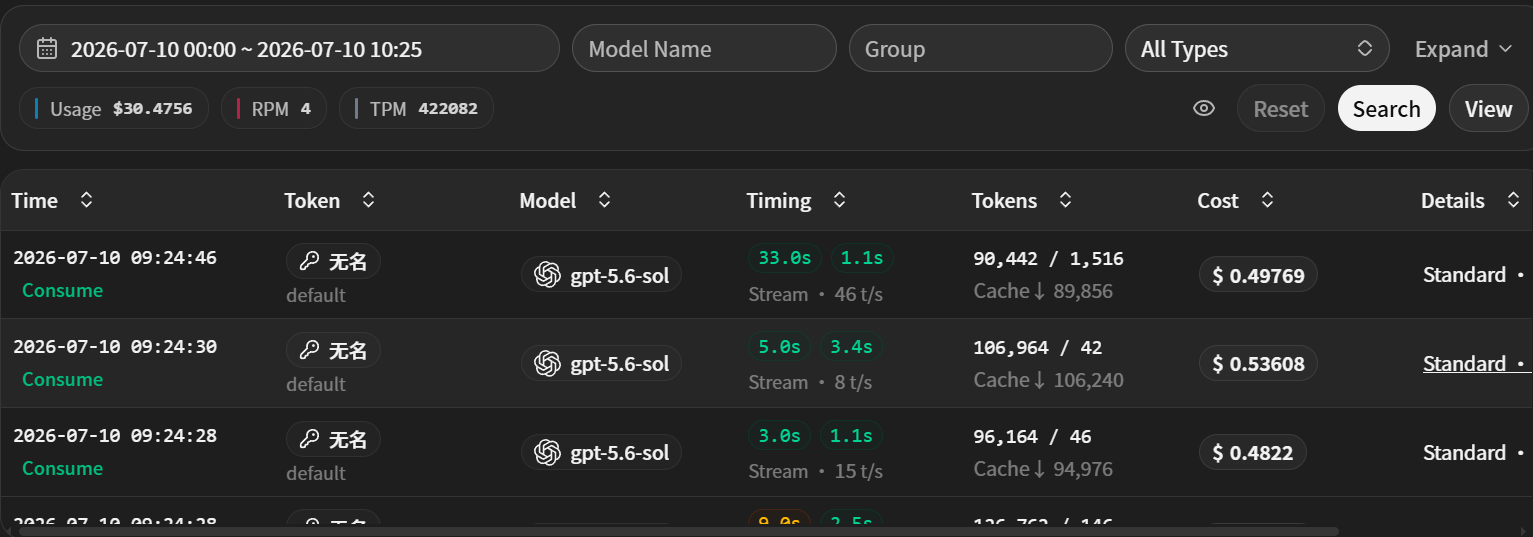Focus the Group filter input field
1533x537 pixels.
[980, 48]
